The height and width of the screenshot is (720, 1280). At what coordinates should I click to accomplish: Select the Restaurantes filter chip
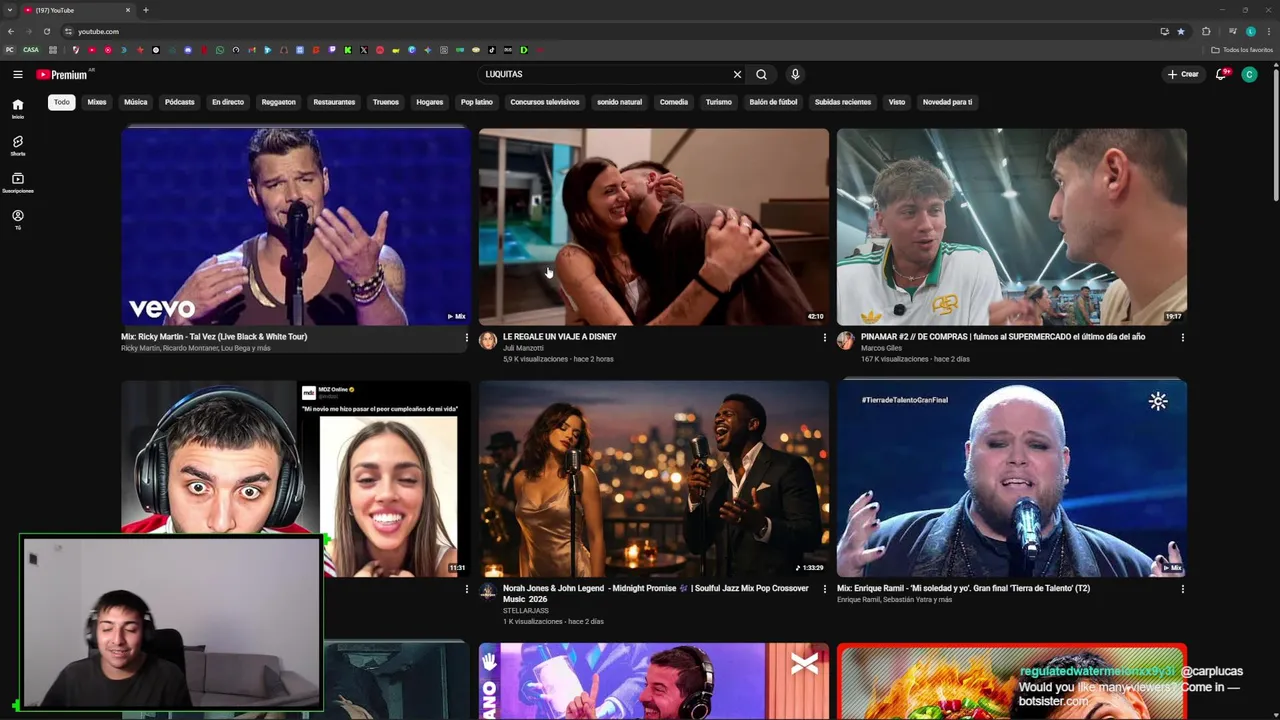coord(334,102)
